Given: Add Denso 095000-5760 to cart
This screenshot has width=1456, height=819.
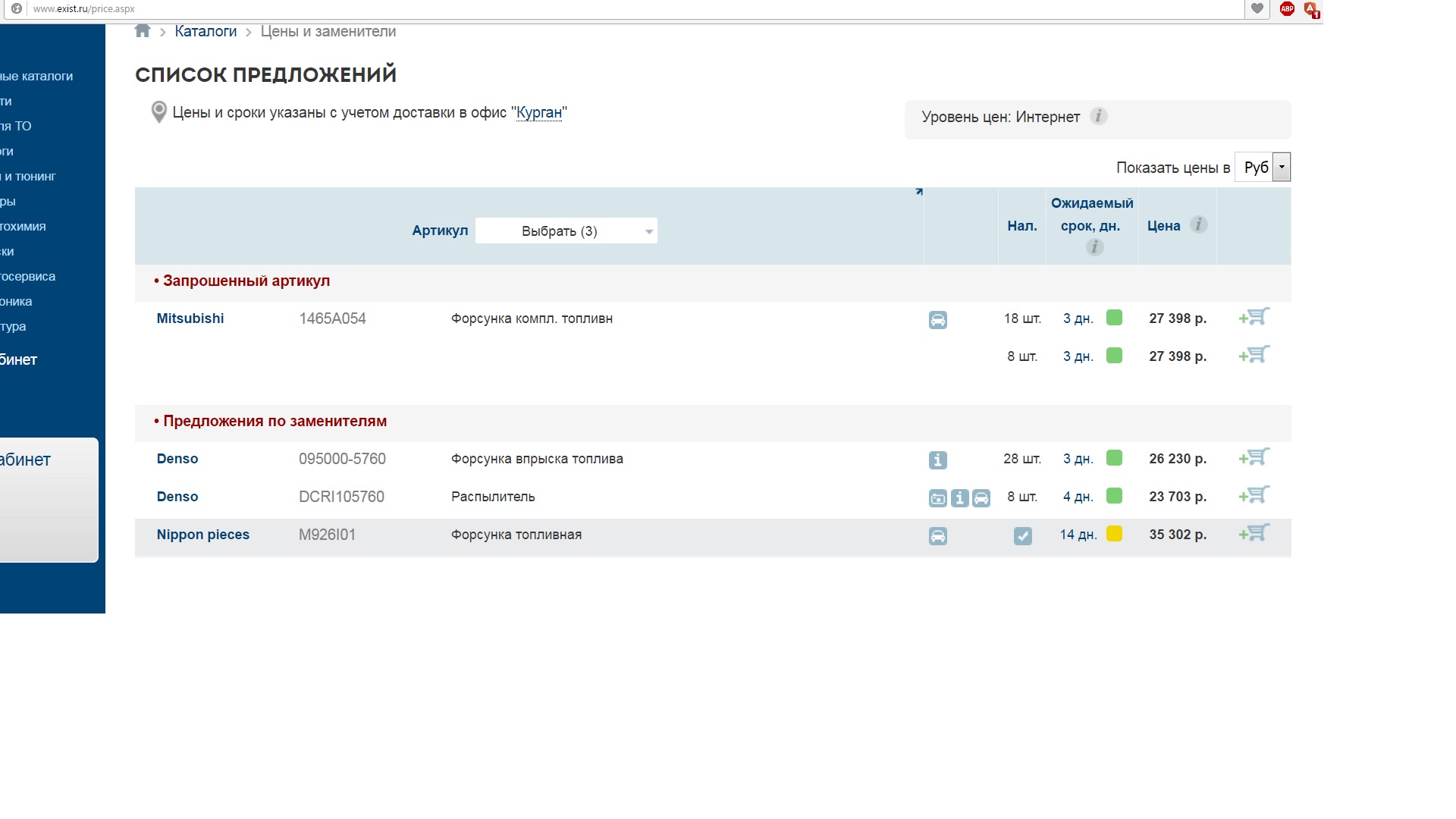Looking at the screenshot, I should (x=1255, y=458).
